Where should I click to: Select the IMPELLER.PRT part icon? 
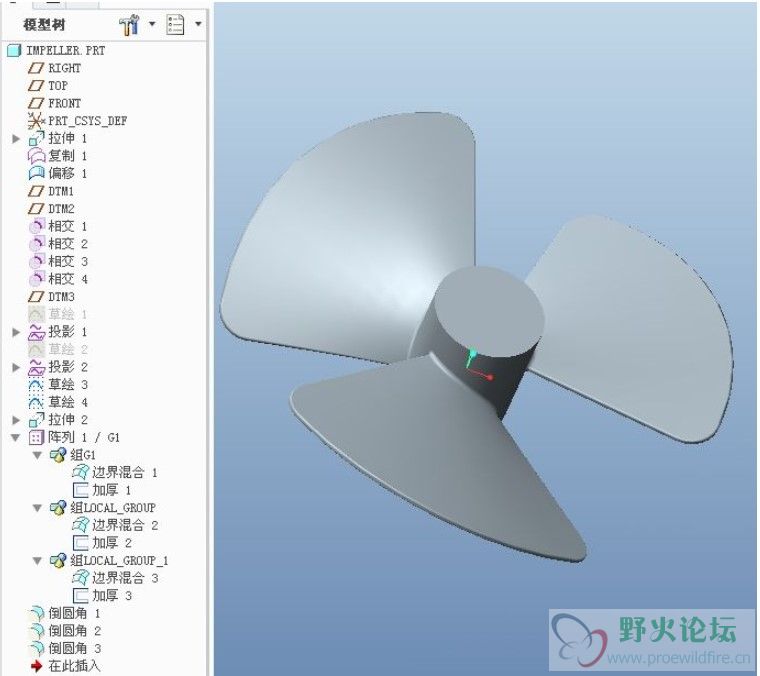[14, 50]
